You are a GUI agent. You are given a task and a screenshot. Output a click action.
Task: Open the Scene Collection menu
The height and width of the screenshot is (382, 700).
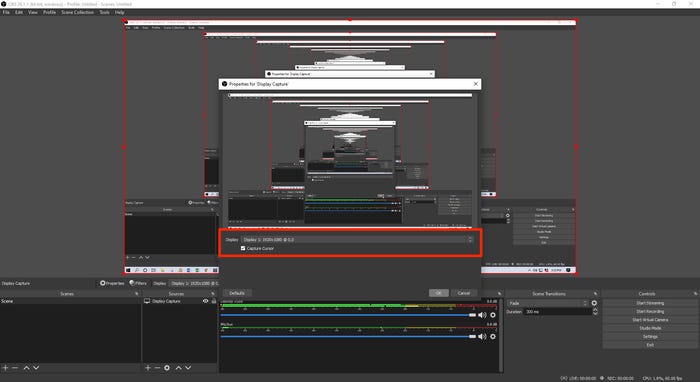coord(77,12)
